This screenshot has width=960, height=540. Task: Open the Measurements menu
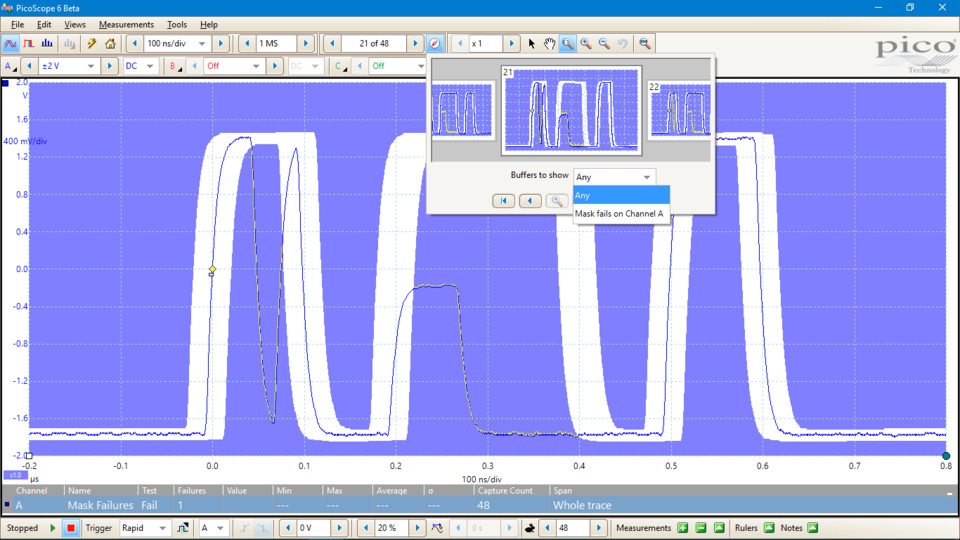(x=126, y=24)
